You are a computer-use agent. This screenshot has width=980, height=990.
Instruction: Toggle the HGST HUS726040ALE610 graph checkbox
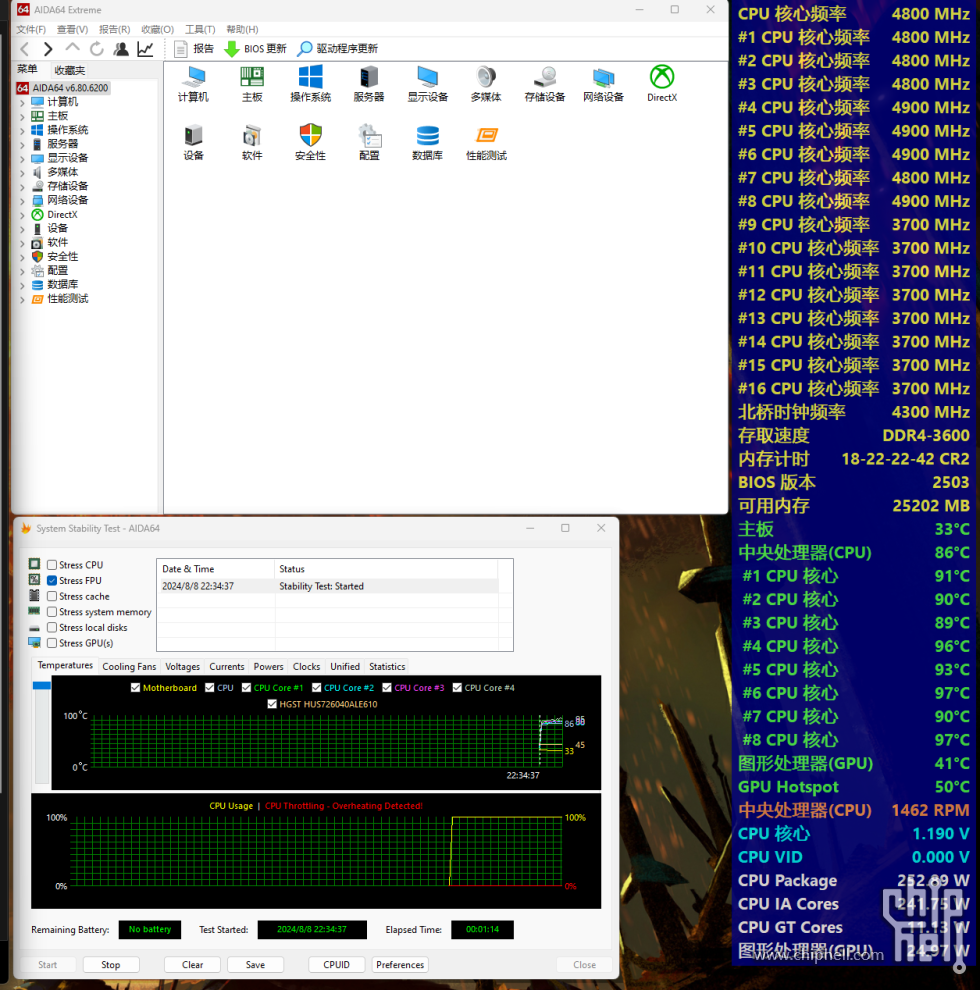click(x=272, y=704)
